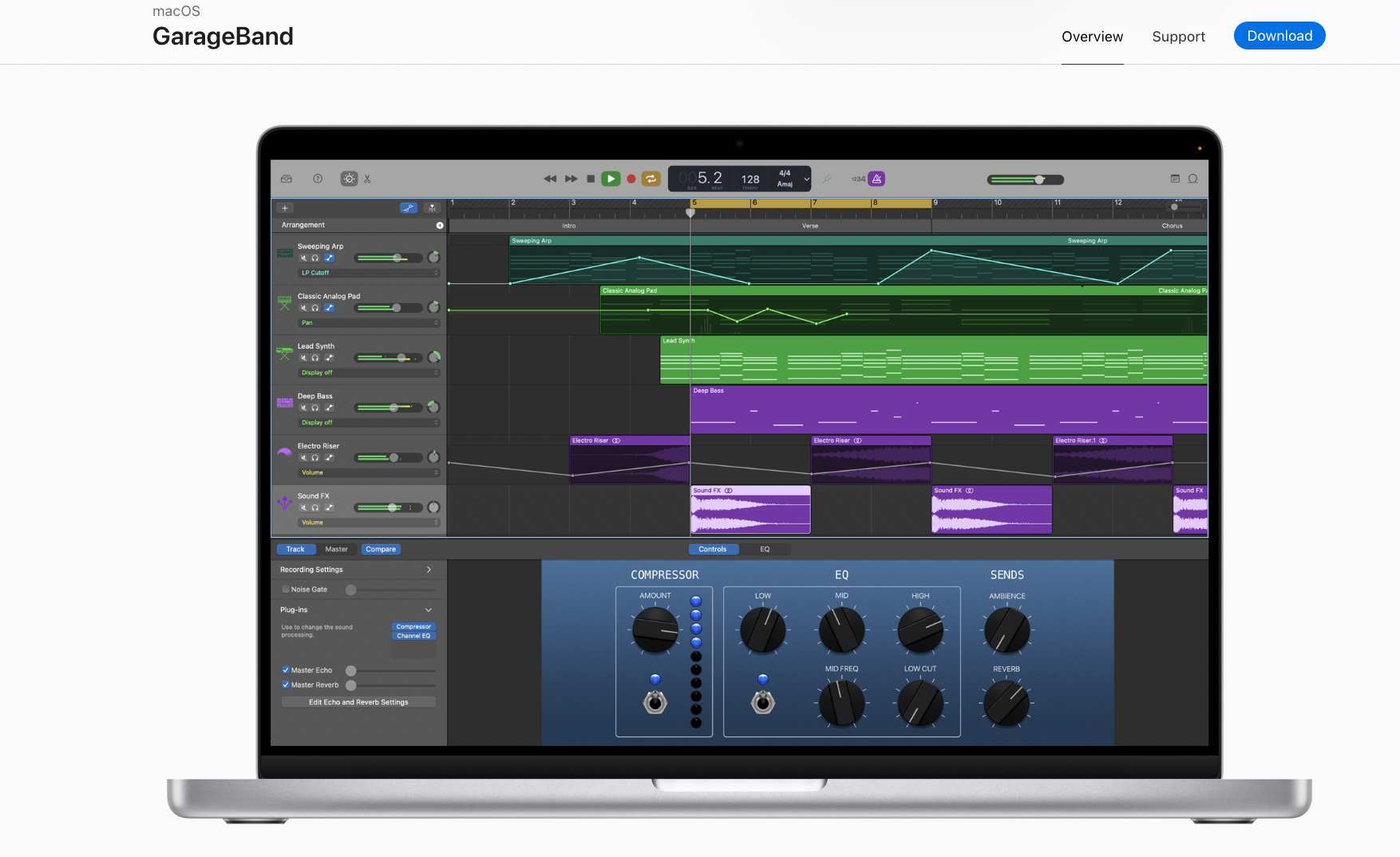Screen dimensions: 1400x857
Task: Flip the Compressor on/off toggle switch
Action: 655,702
